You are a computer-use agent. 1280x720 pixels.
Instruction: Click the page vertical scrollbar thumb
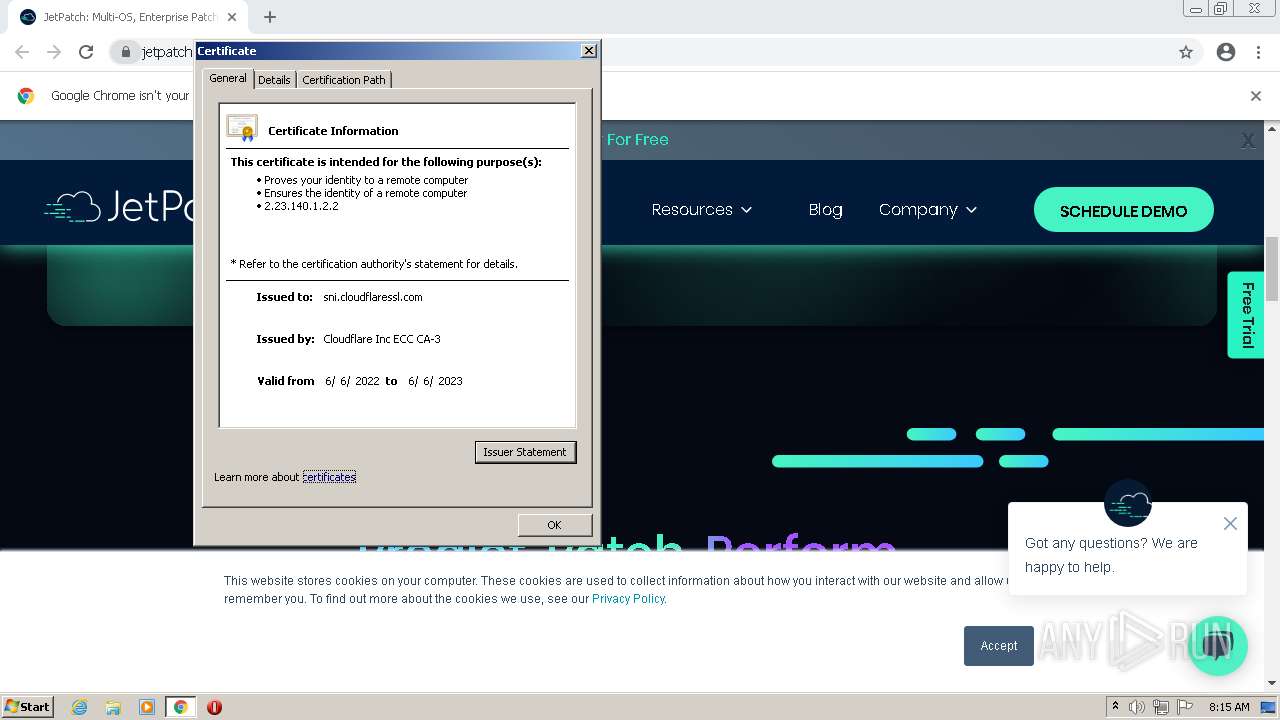(1272, 268)
